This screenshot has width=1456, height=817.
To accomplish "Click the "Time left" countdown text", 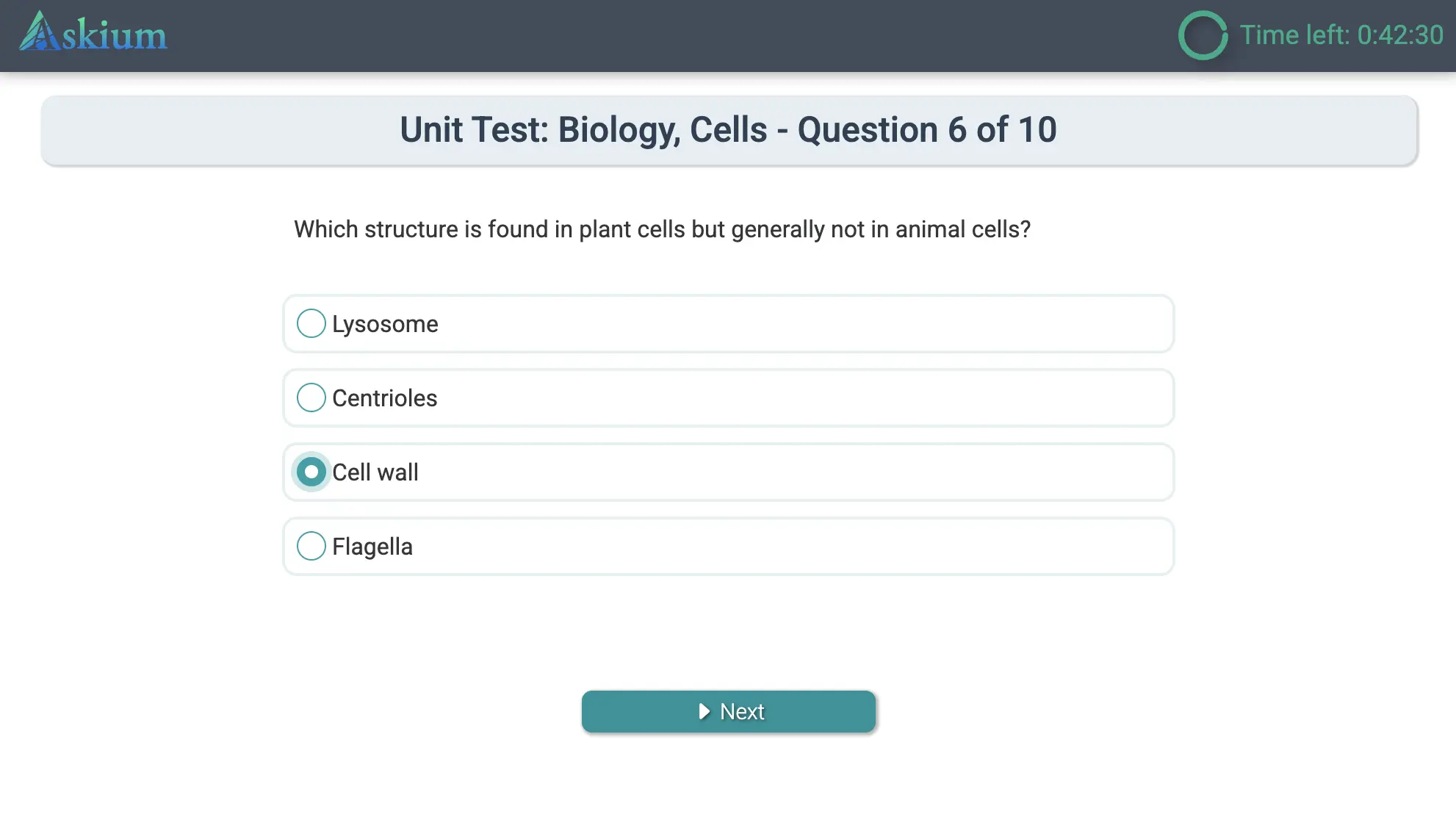I will [x=1341, y=35].
